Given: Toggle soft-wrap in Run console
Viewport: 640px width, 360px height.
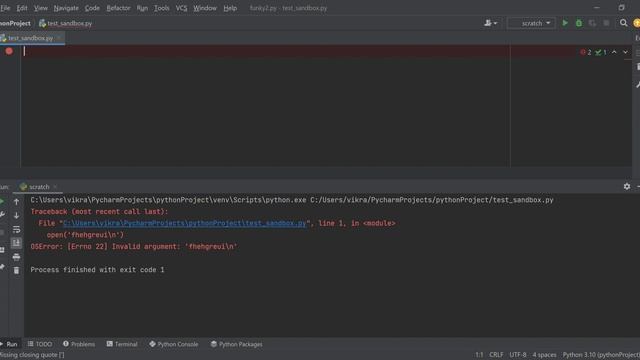Looking at the screenshot, I should 16,229.
